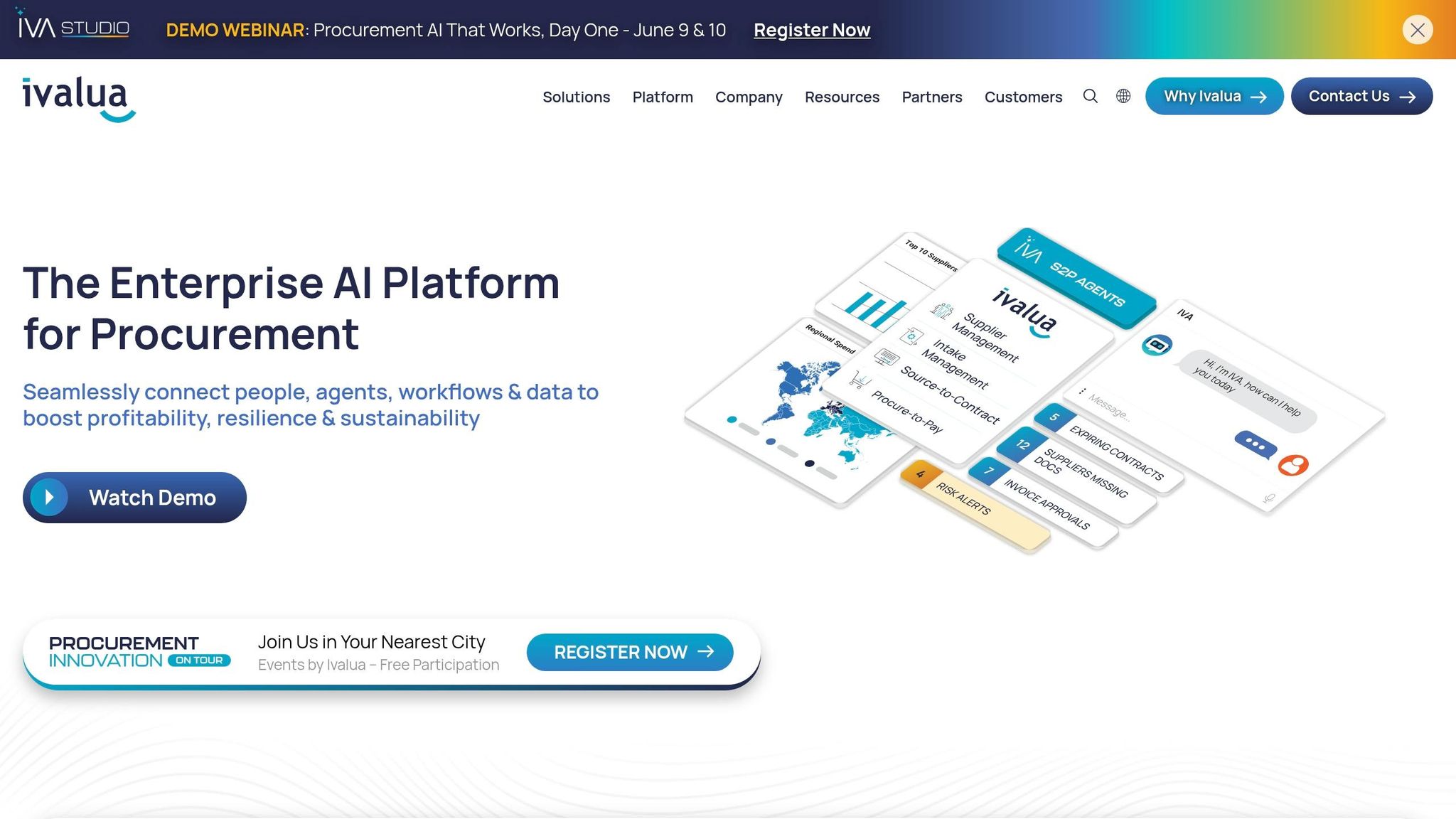Close the demo webinar banner
Viewport: 1456px width, 819px height.
tap(1418, 30)
